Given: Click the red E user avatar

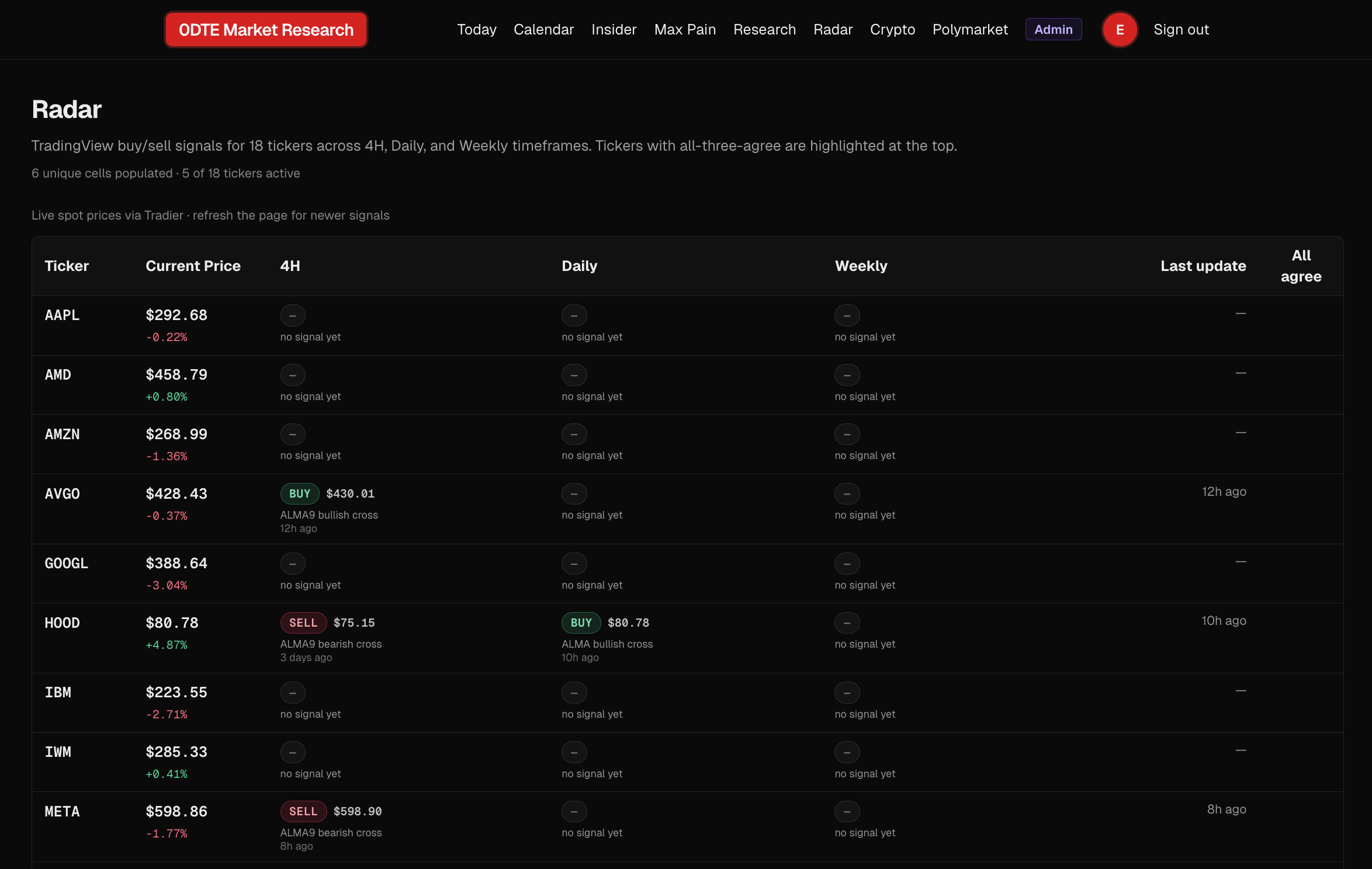Looking at the screenshot, I should [1120, 30].
